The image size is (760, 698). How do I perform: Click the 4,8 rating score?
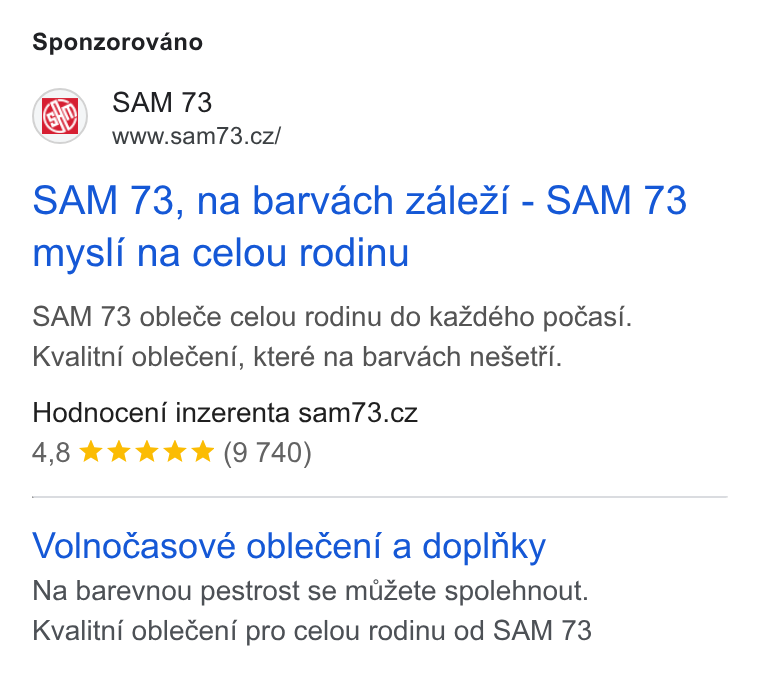51,453
